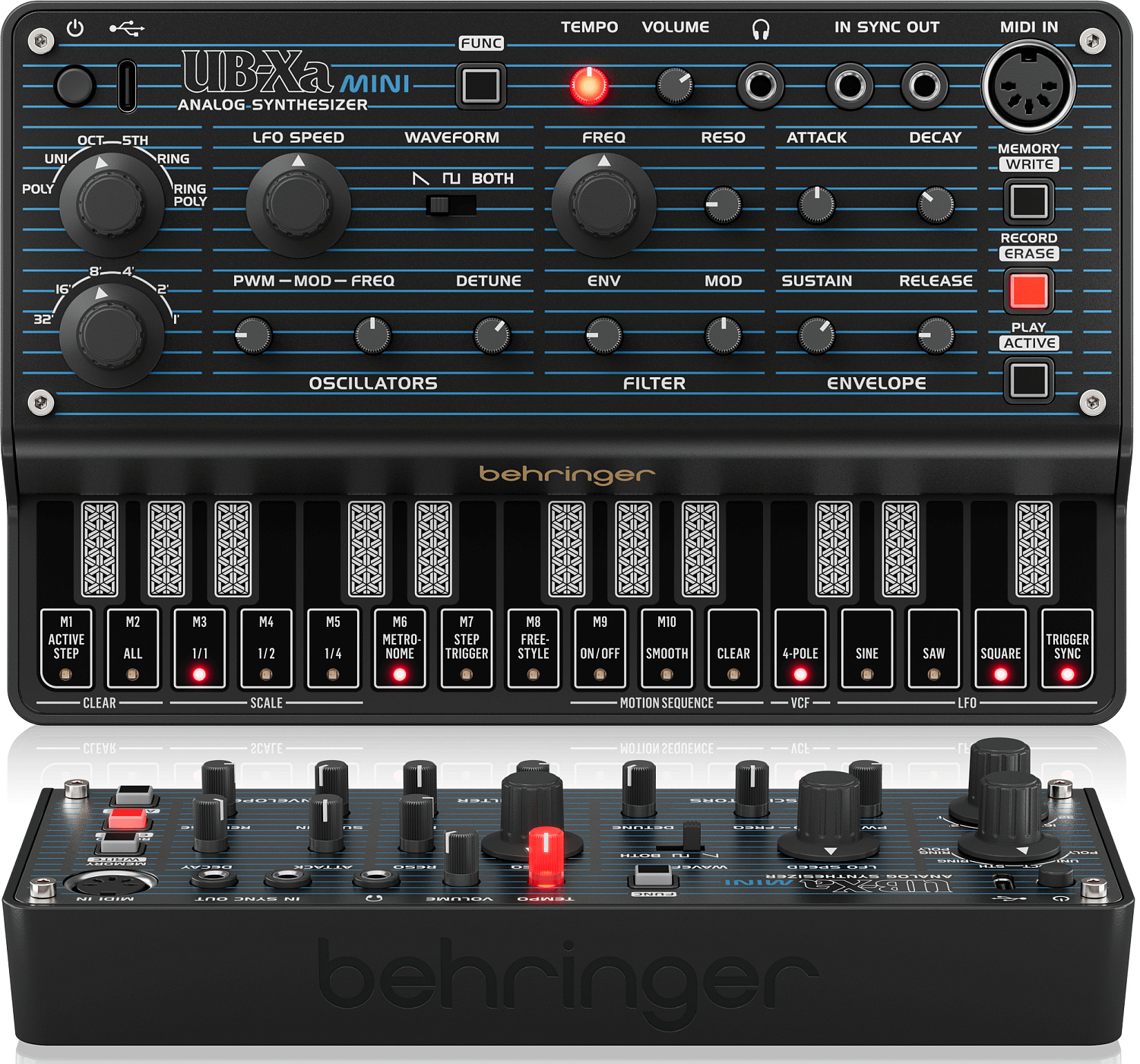This screenshot has height=1064, width=1140.
Task: Click the large filter FREQ knob
Action: click(603, 204)
